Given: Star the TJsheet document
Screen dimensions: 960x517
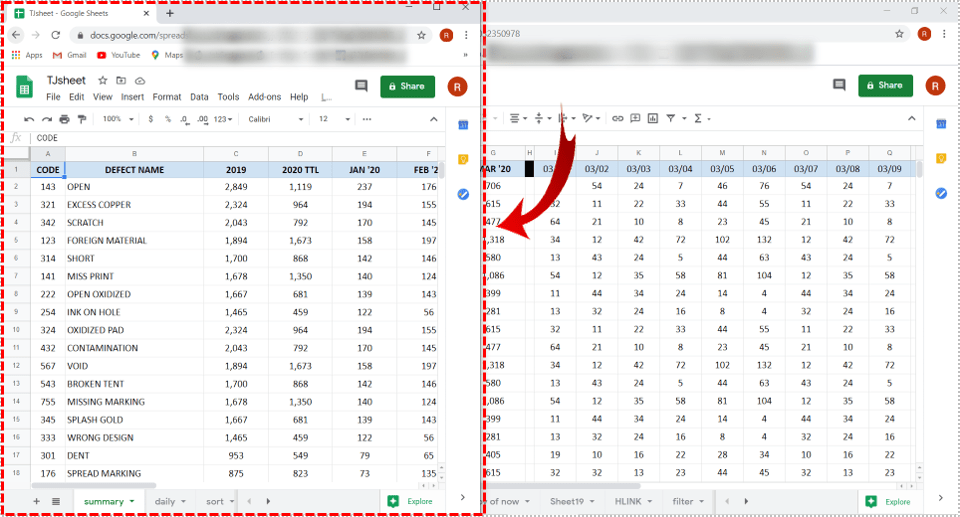Looking at the screenshot, I should pos(102,80).
